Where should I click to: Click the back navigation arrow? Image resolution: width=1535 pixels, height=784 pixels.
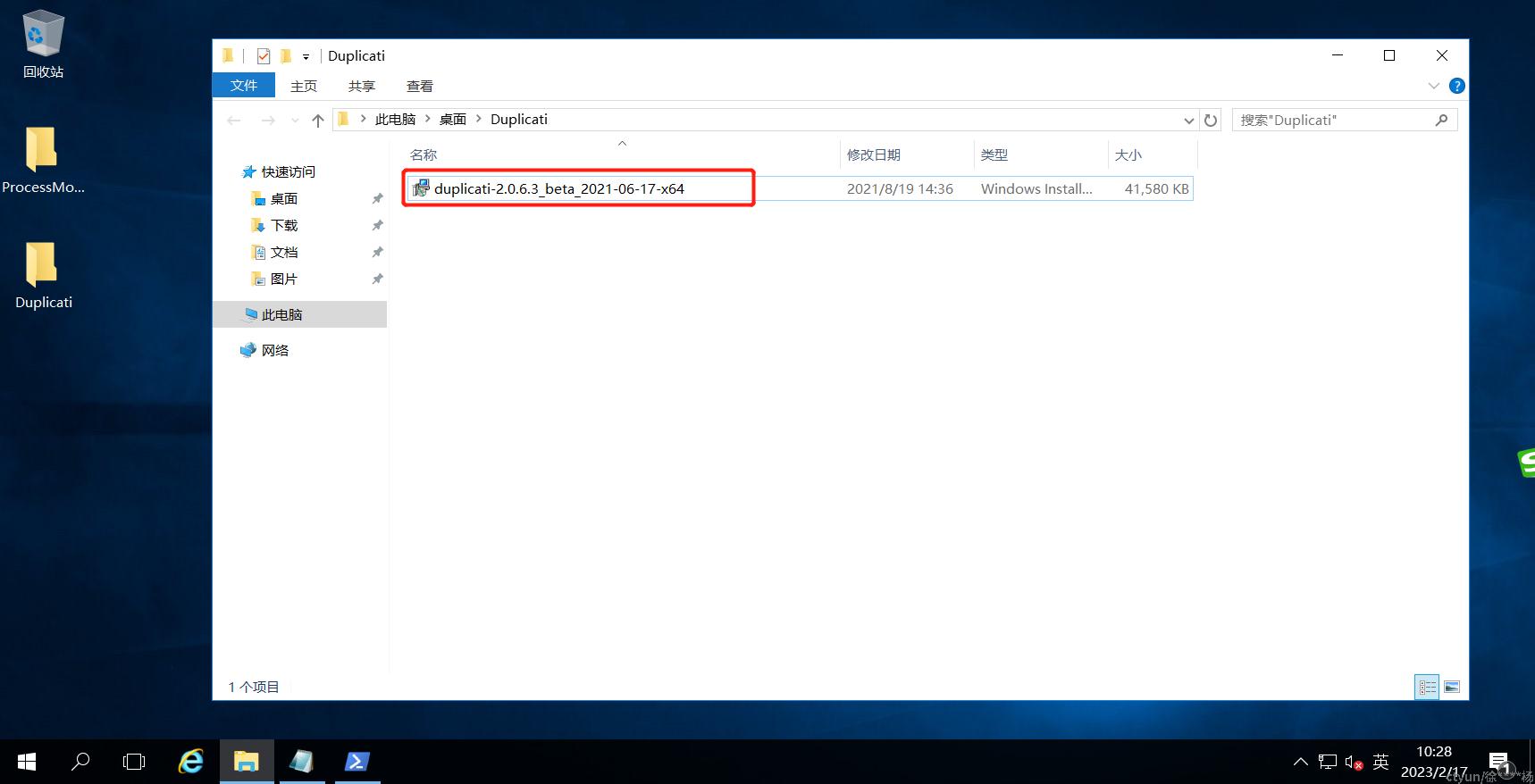pos(234,120)
